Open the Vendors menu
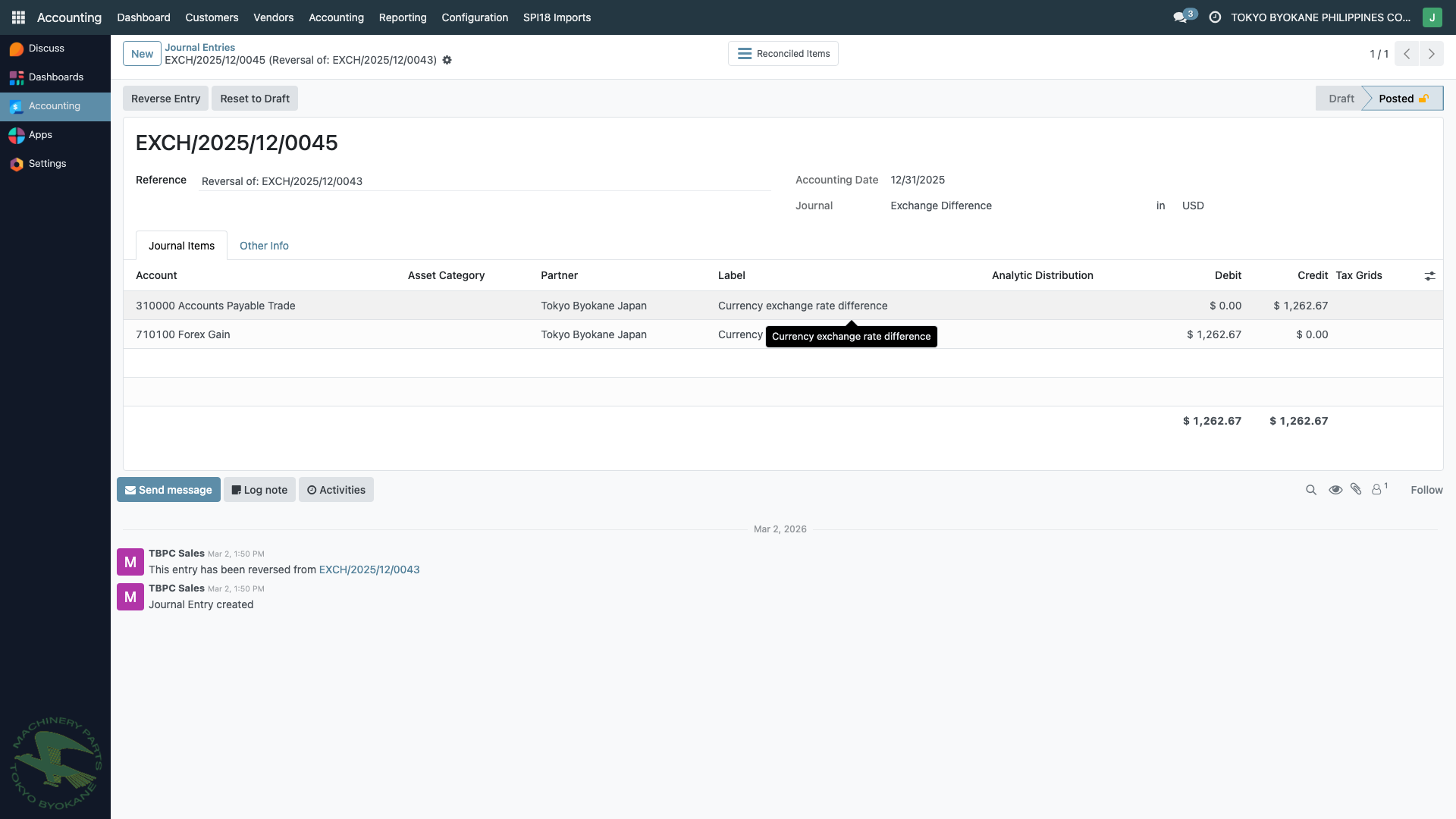The height and width of the screenshot is (819, 1456). click(273, 17)
